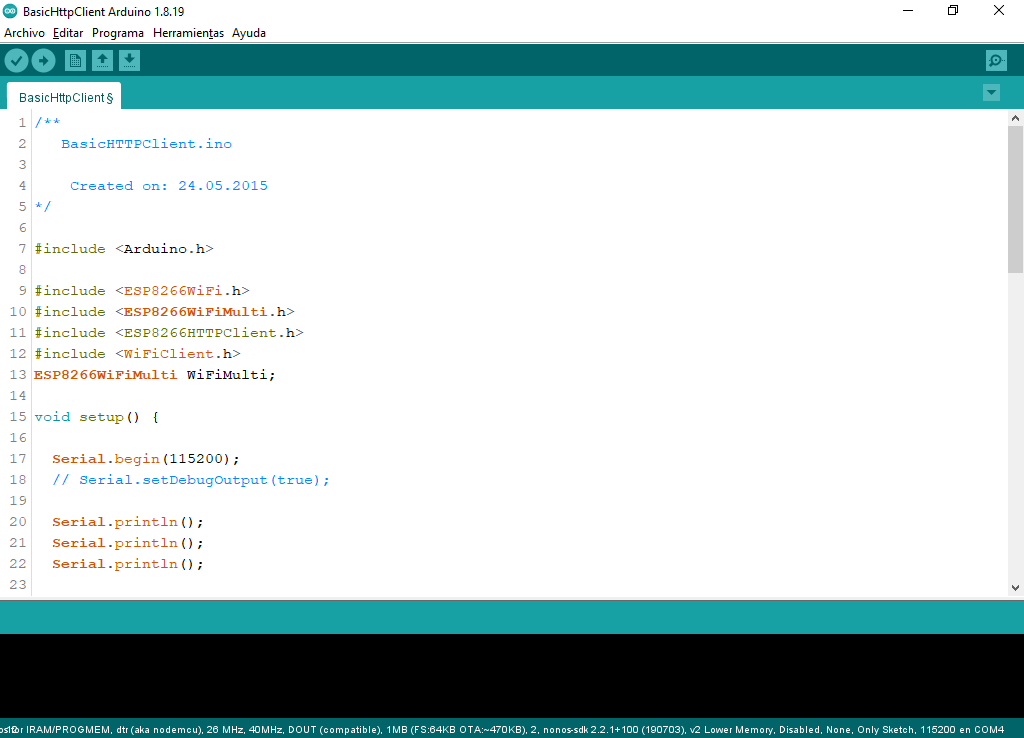The height and width of the screenshot is (738, 1024).
Task: Click the black console output area
Action: click(512, 676)
